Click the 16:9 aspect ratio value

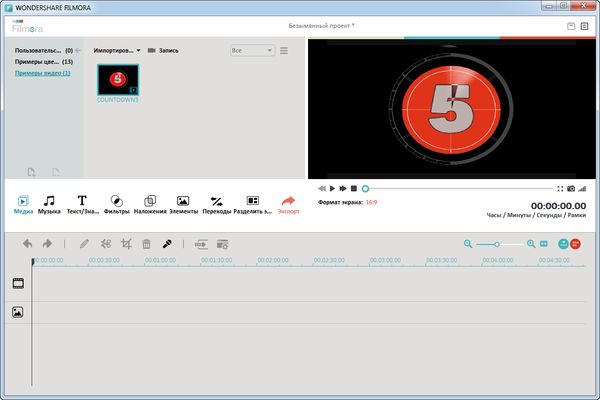(371, 202)
